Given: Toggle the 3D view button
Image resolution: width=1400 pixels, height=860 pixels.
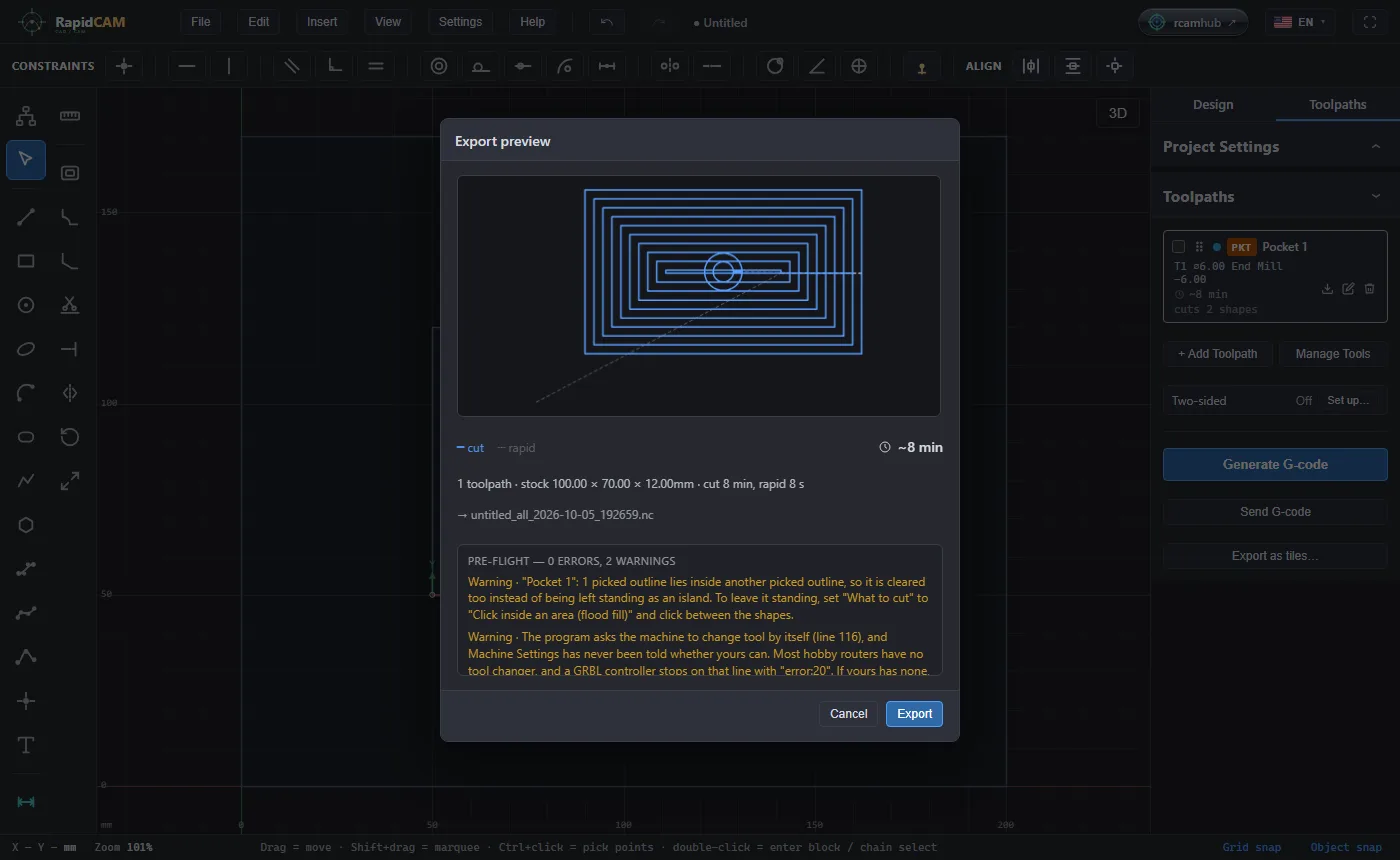Looking at the screenshot, I should 1118,113.
